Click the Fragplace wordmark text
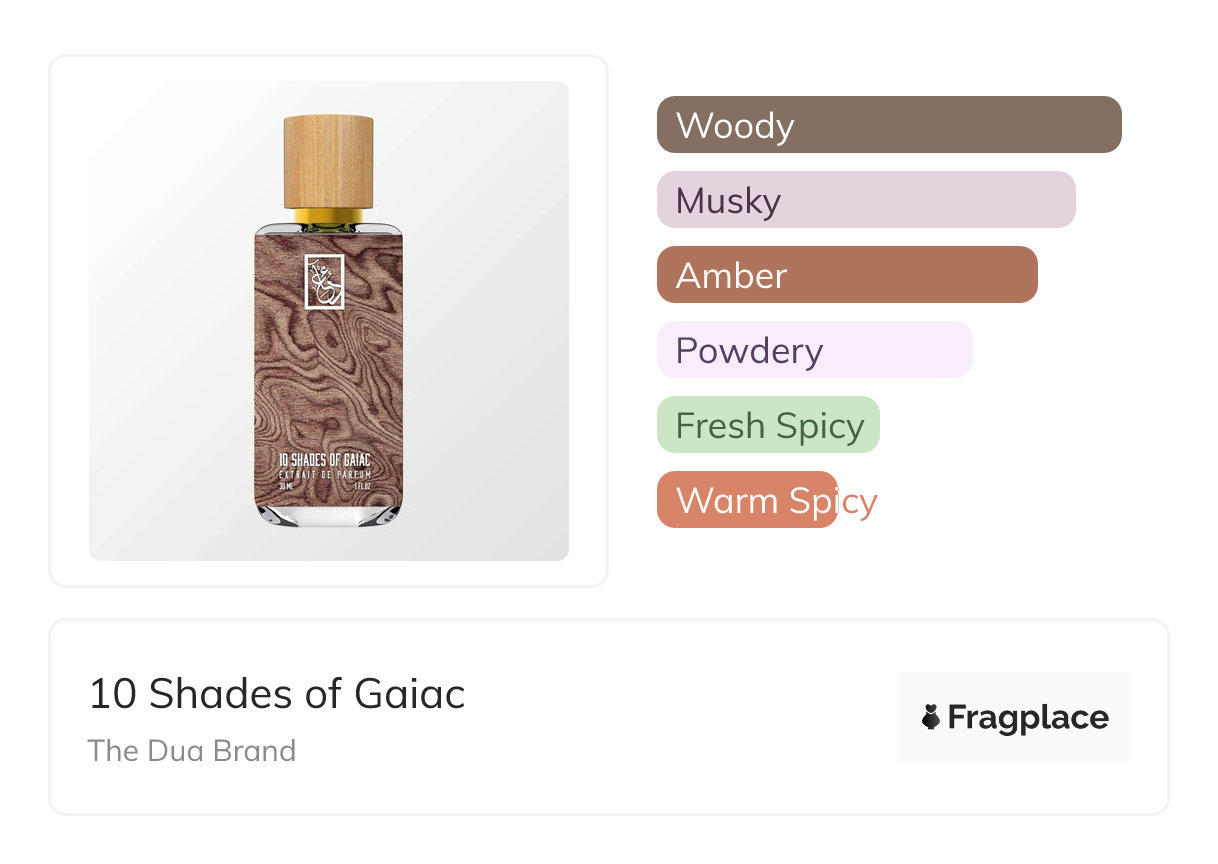The image size is (1218, 864). tap(1028, 718)
